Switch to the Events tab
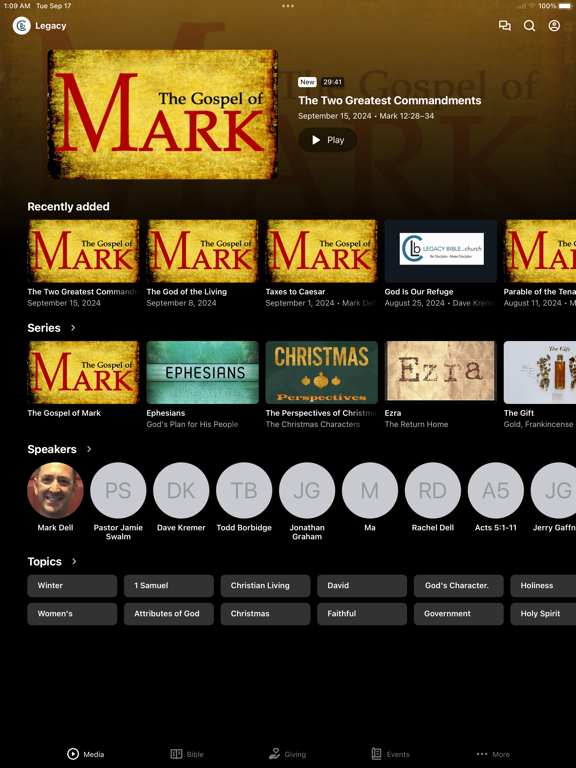Image resolution: width=576 pixels, height=768 pixels. pyautogui.click(x=390, y=754)
